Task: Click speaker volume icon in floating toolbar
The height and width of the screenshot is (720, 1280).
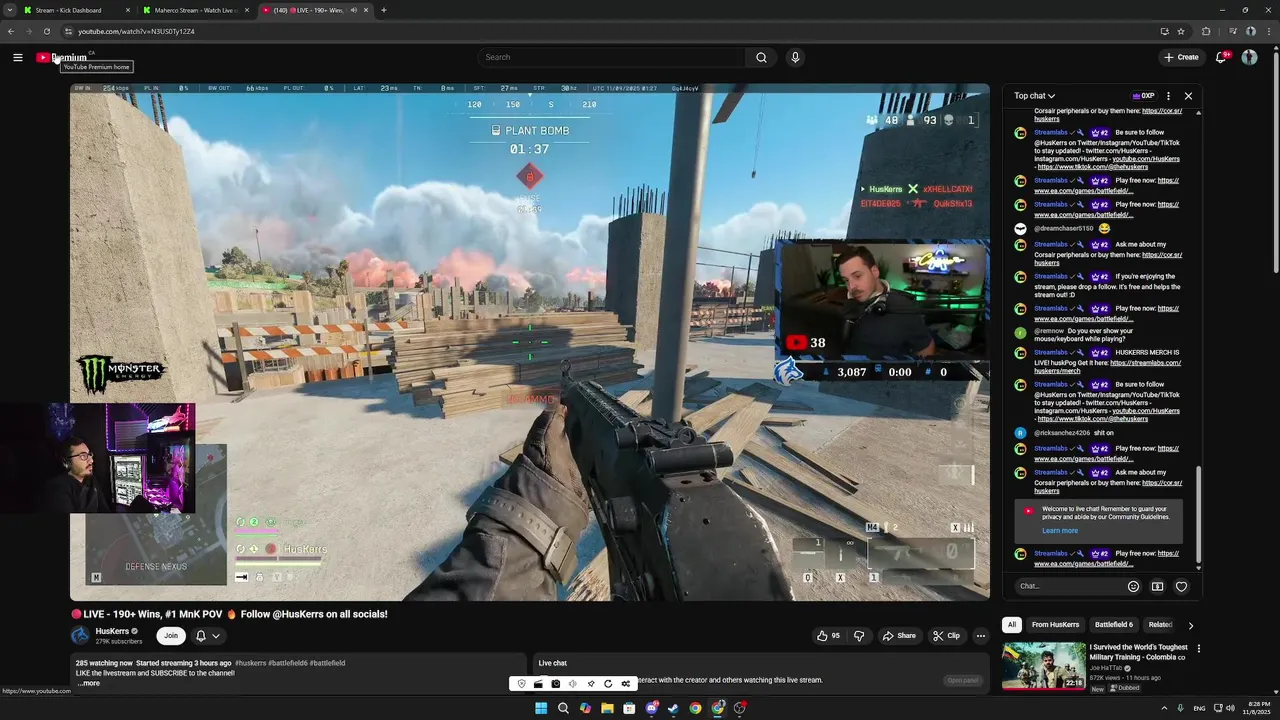Action: tap(573, 684)
